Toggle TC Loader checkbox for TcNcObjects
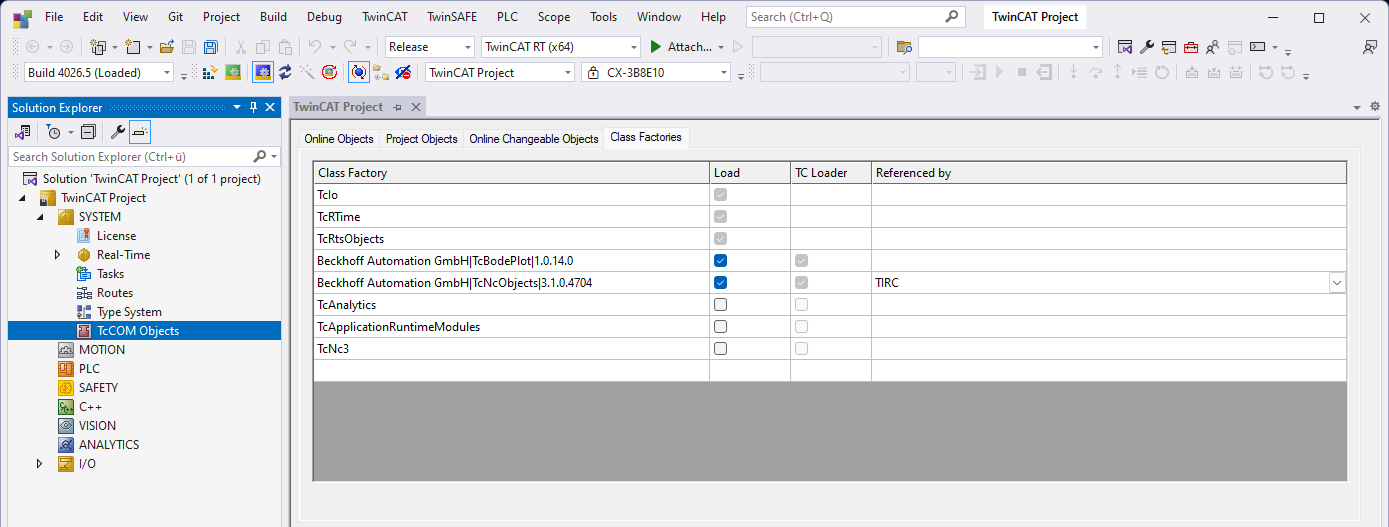This screenshot has height=527, width=1389. (801, 282)
